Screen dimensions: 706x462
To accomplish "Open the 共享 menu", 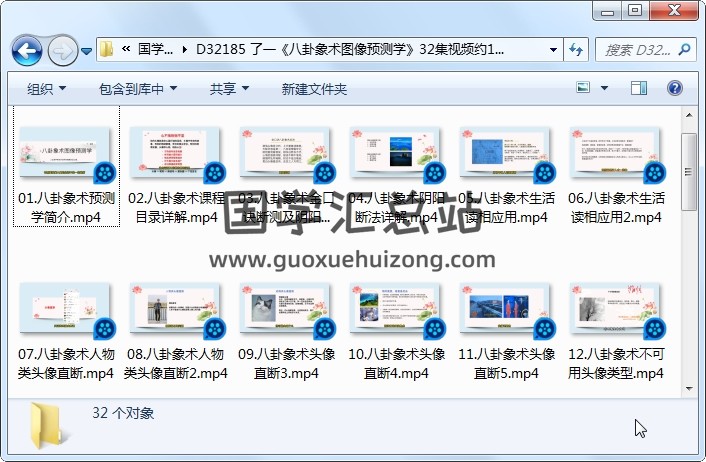I will click(229, 89).
